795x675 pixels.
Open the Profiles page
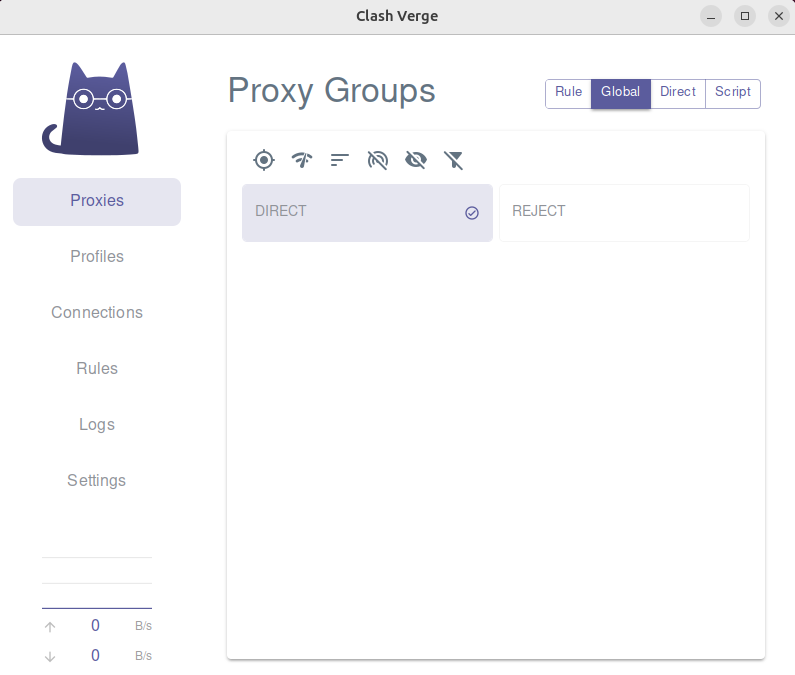click(x=97, y=257)
